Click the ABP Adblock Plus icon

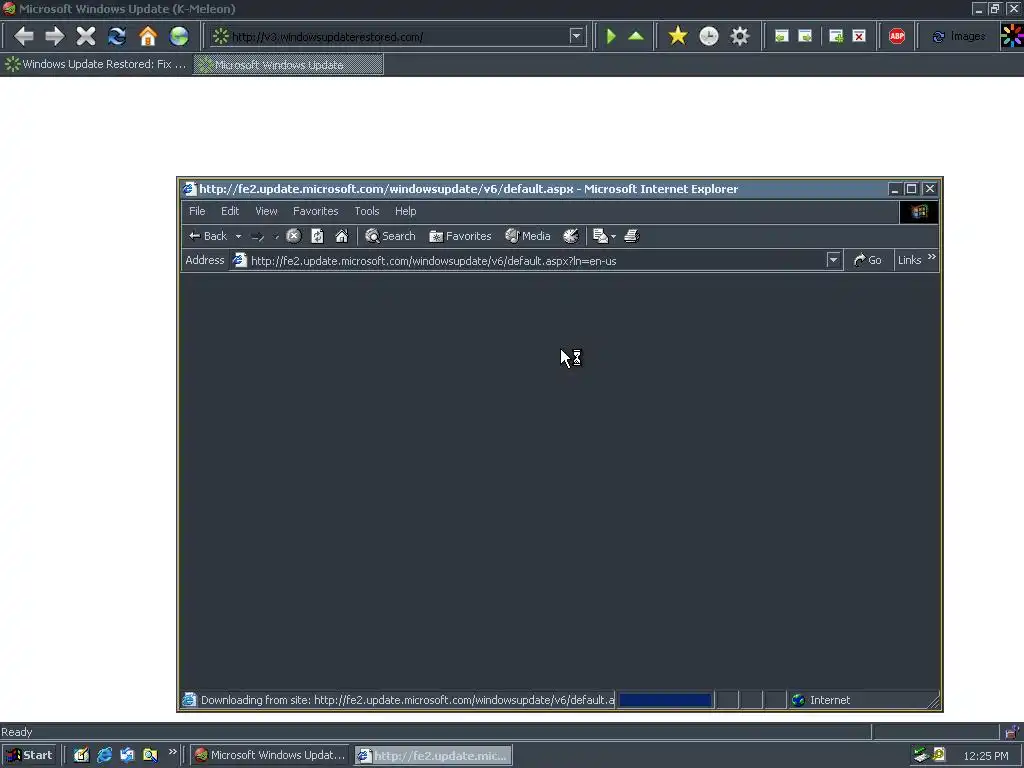click(897, 36)
